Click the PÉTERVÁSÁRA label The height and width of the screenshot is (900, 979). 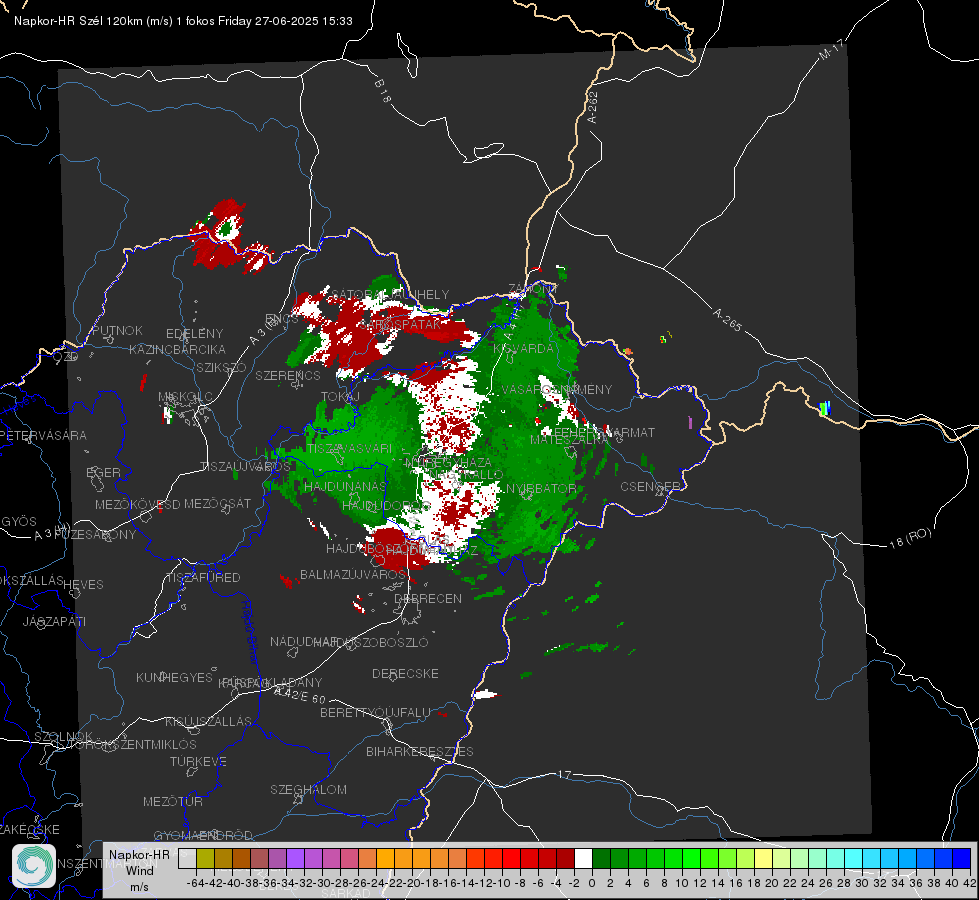click(x=43, y=435)
